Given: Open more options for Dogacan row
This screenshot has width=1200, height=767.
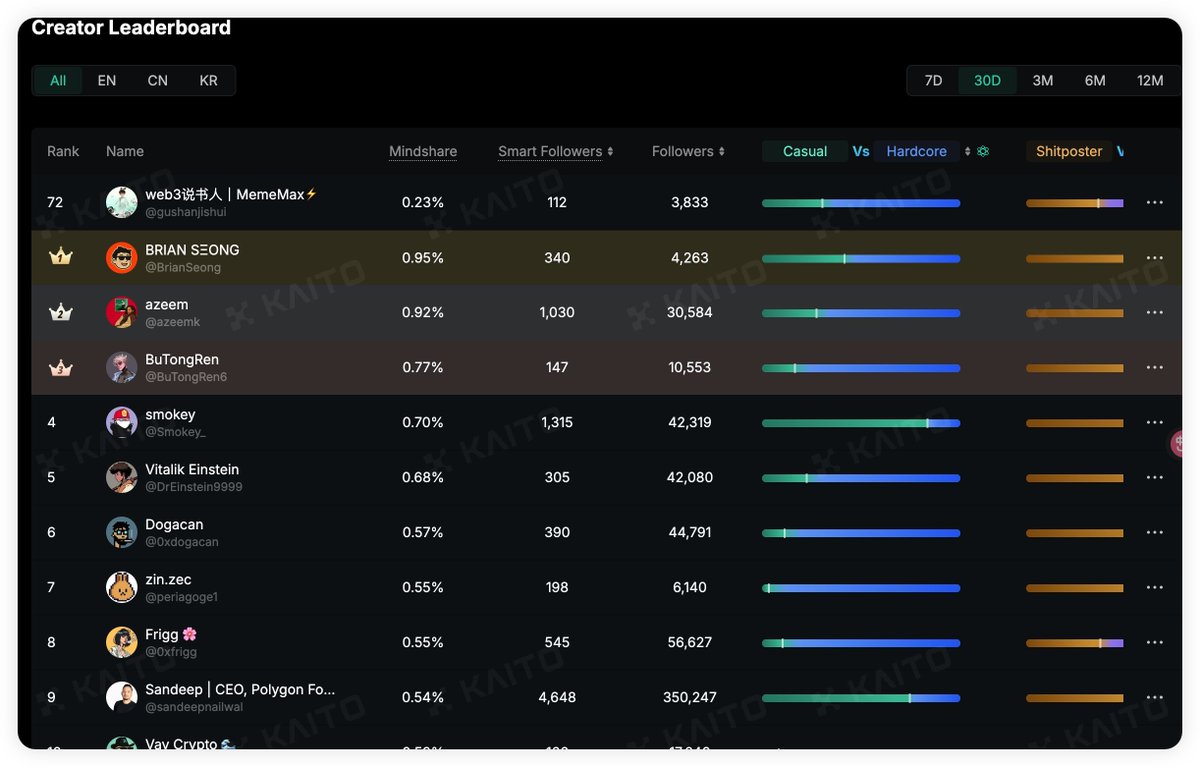Looking at the screenshot, I should (1154, 532).
